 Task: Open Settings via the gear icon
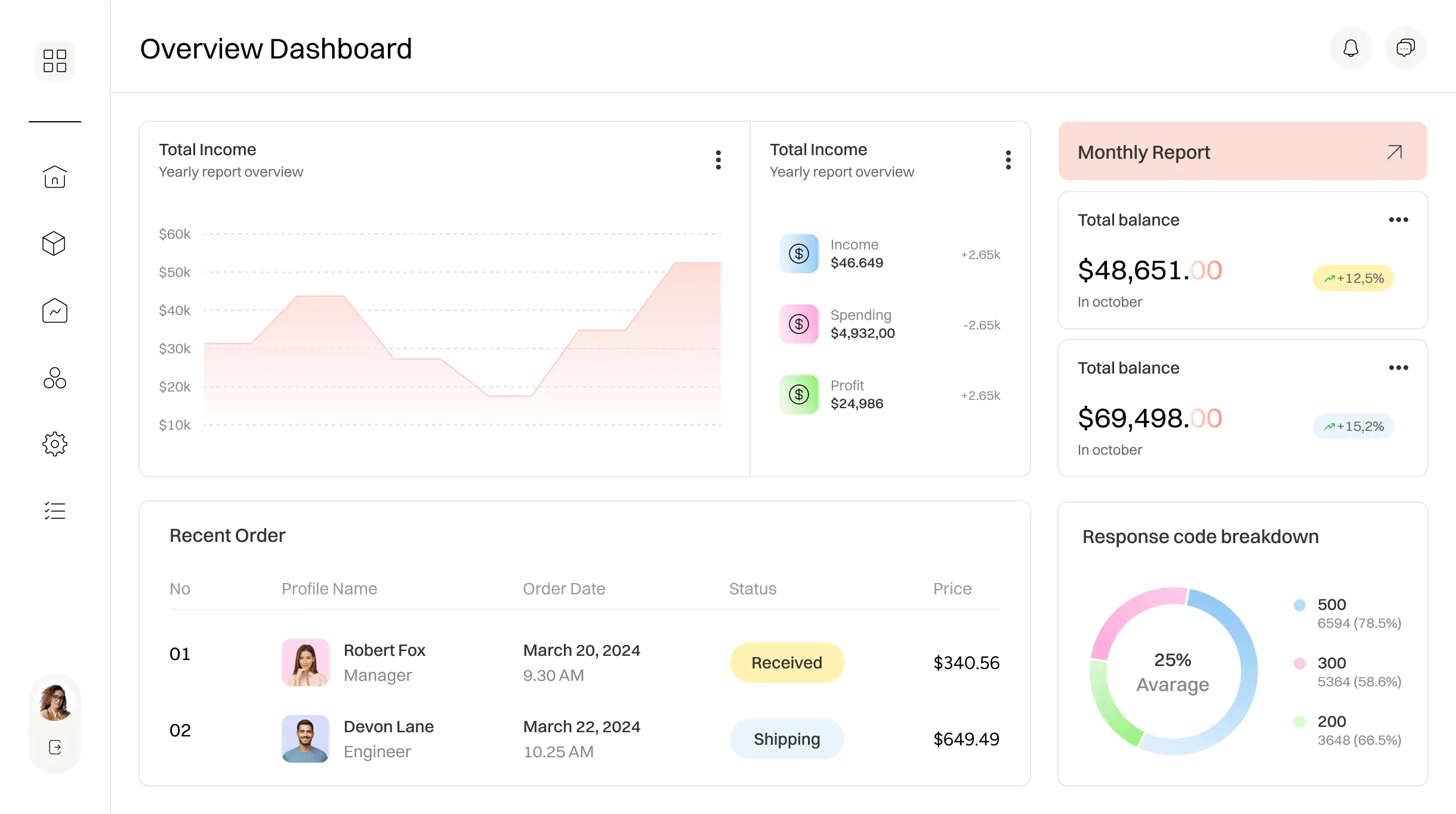pos(54,444)
